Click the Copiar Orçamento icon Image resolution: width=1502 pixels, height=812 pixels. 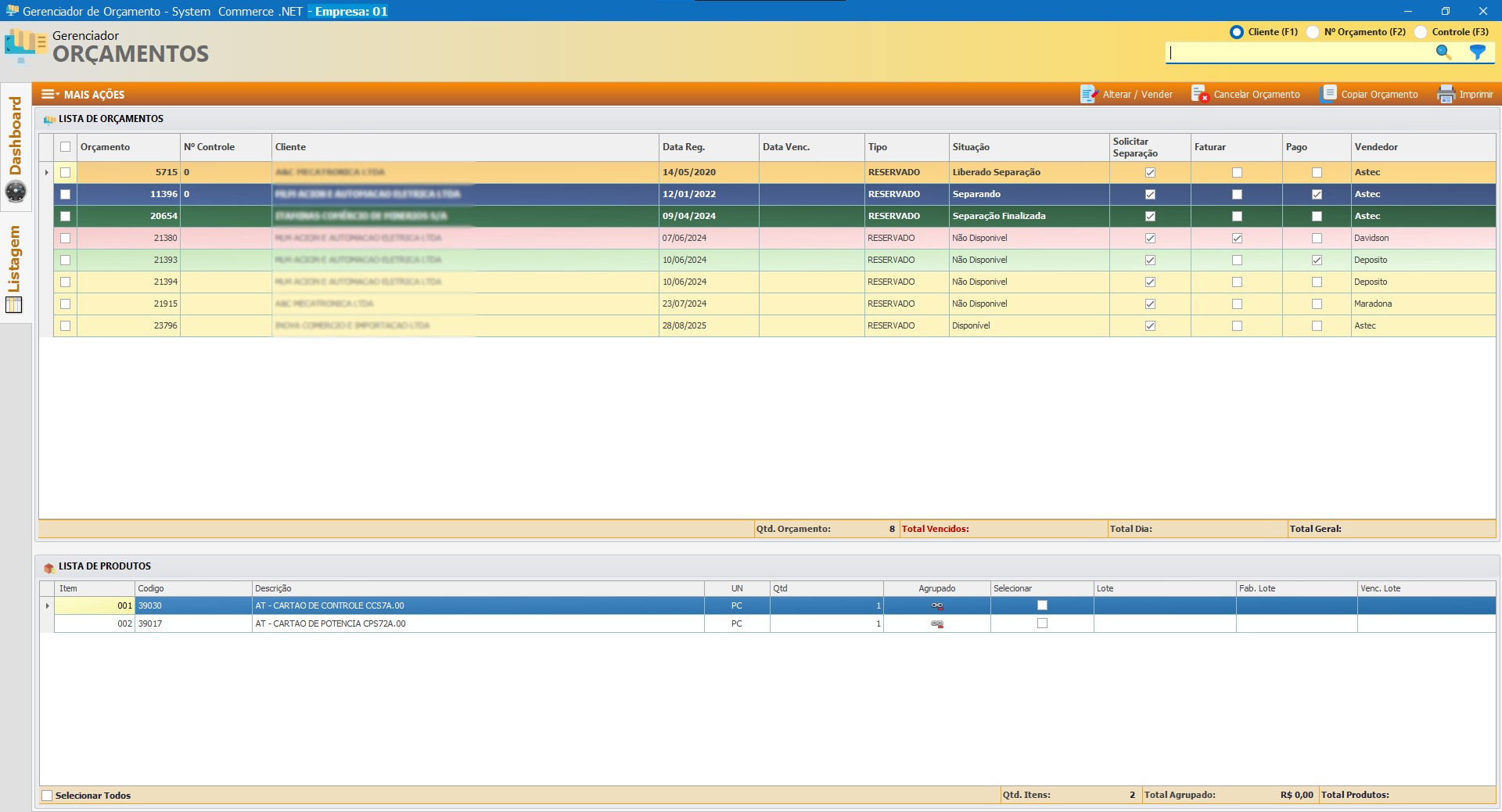1328,95
